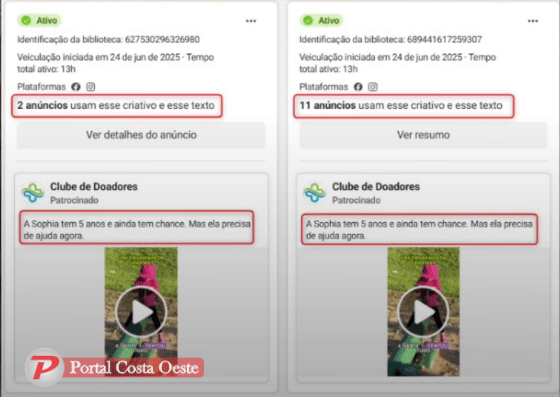Click Clube de Doadores logo in 2 anúncios card
560x397 pixels.
tap(32, 192)
